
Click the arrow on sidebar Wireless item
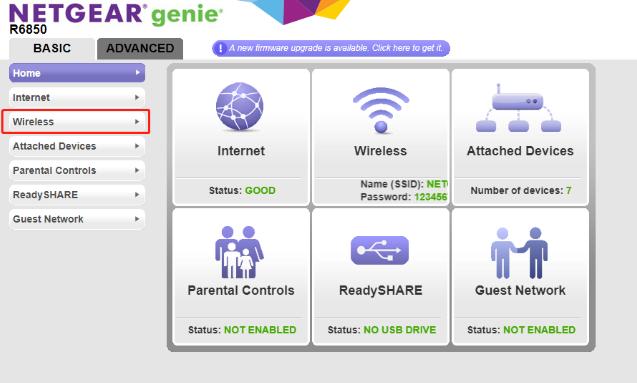coord(137,122)
